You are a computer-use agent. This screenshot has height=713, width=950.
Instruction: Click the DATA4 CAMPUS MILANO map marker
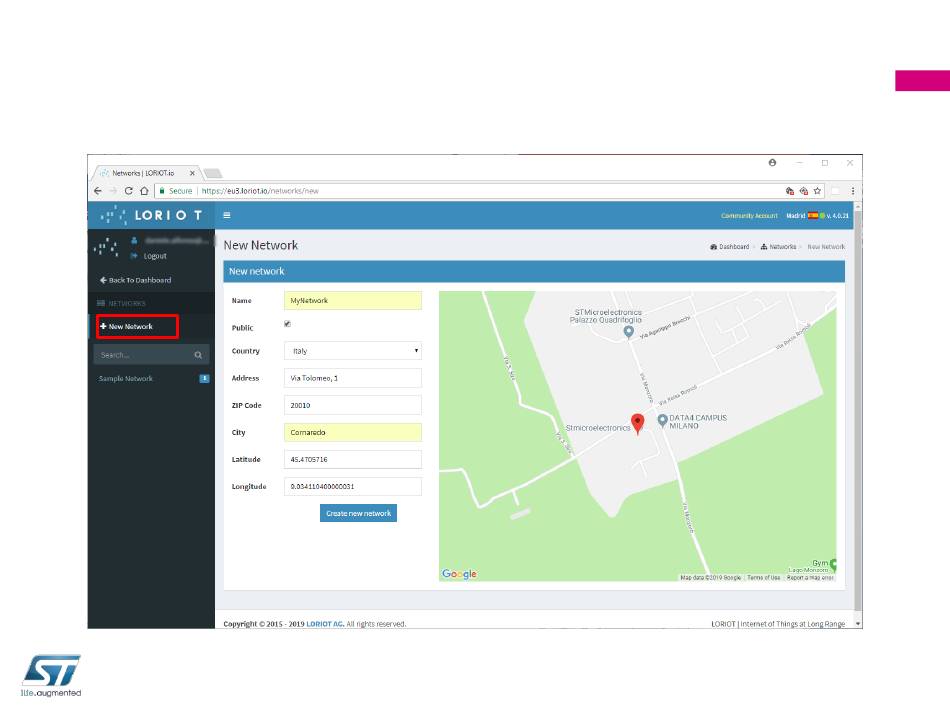pyautogui.click(x=662, y=420)
